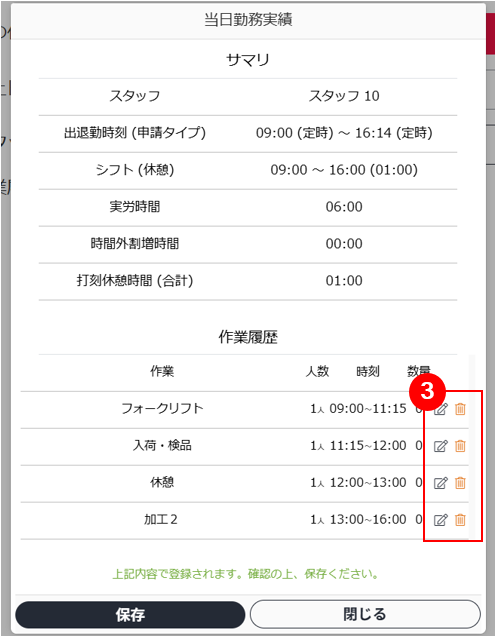
Task: Click the 閉じる button
Action: [x=365, y=615]
